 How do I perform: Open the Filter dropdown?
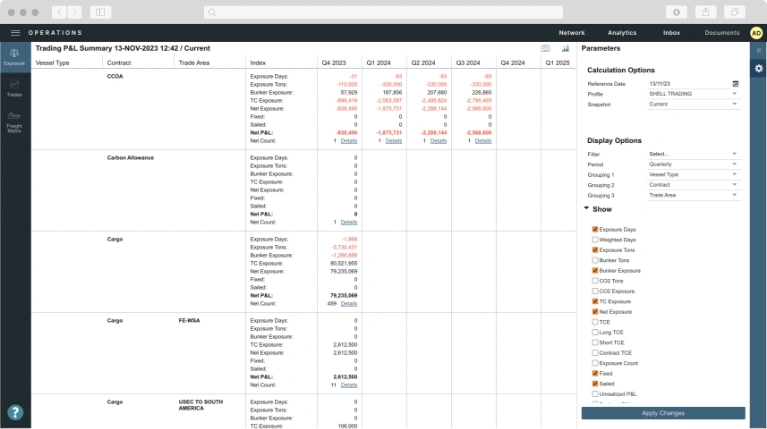coord(693,154)
